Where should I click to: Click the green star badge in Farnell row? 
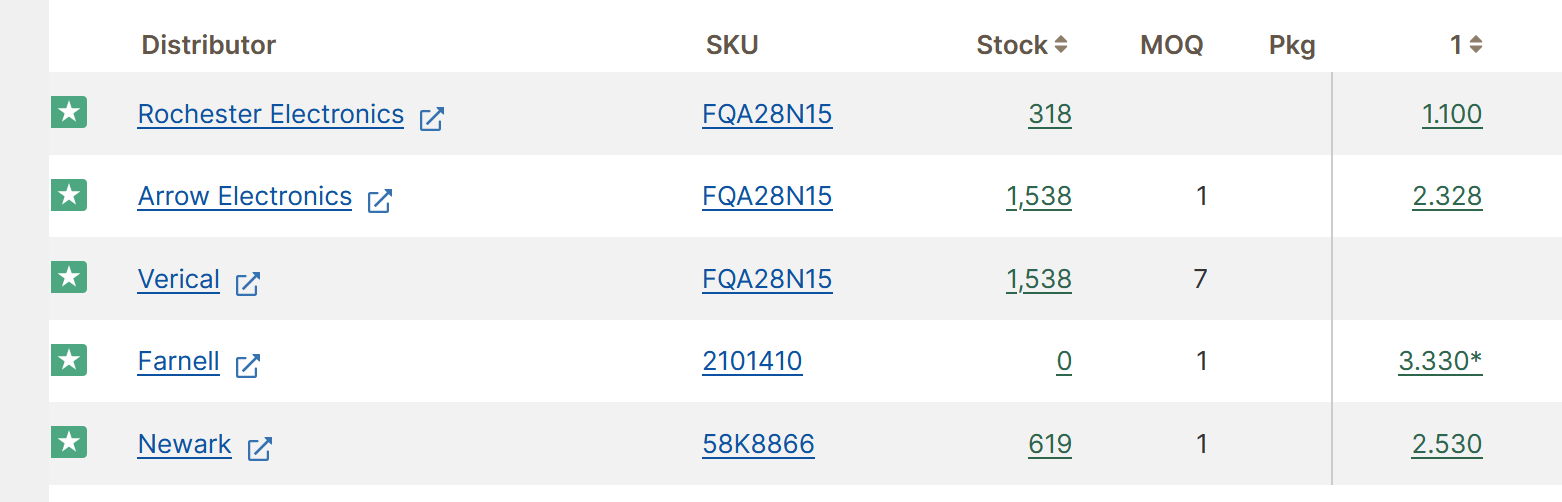[69, 360]
